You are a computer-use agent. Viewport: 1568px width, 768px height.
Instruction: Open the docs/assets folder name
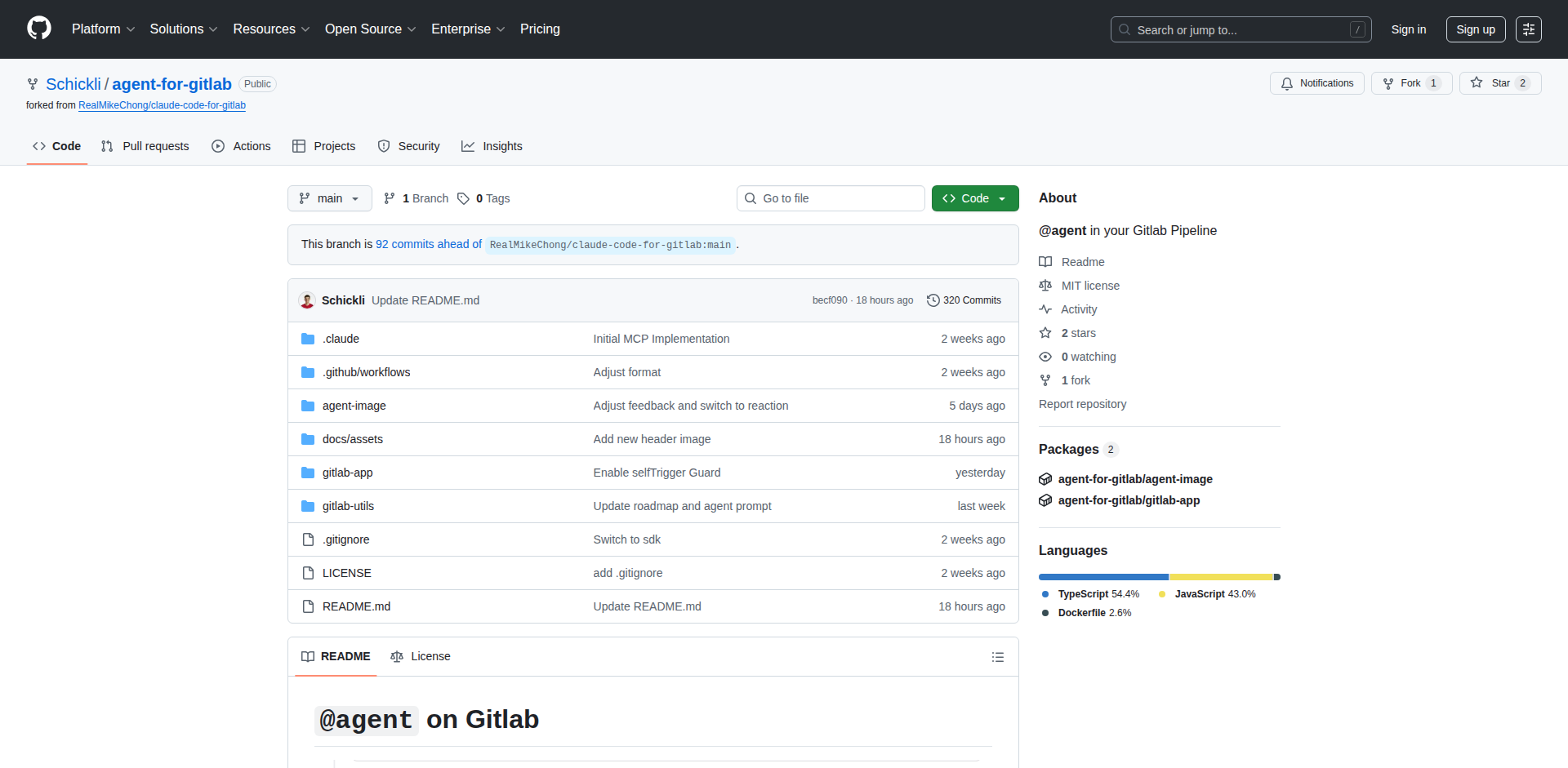point(353,439)
